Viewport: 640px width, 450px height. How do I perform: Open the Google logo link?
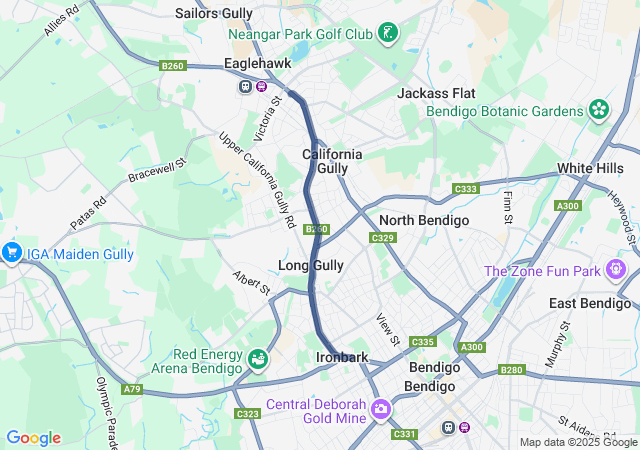coord(34,438)
